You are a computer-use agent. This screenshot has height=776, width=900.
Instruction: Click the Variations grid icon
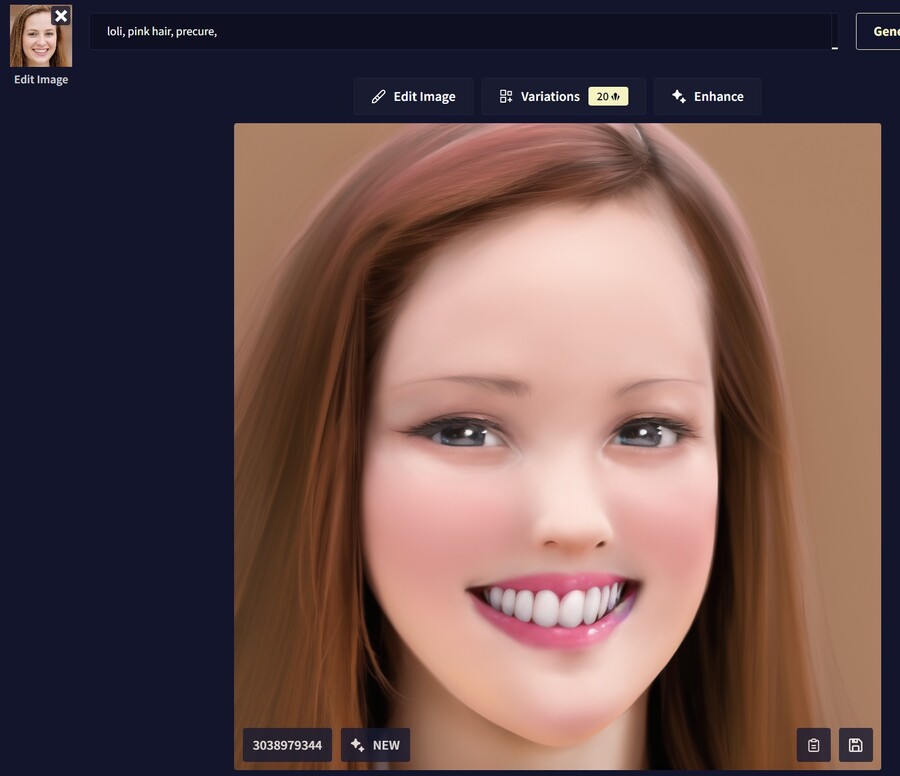506,97
